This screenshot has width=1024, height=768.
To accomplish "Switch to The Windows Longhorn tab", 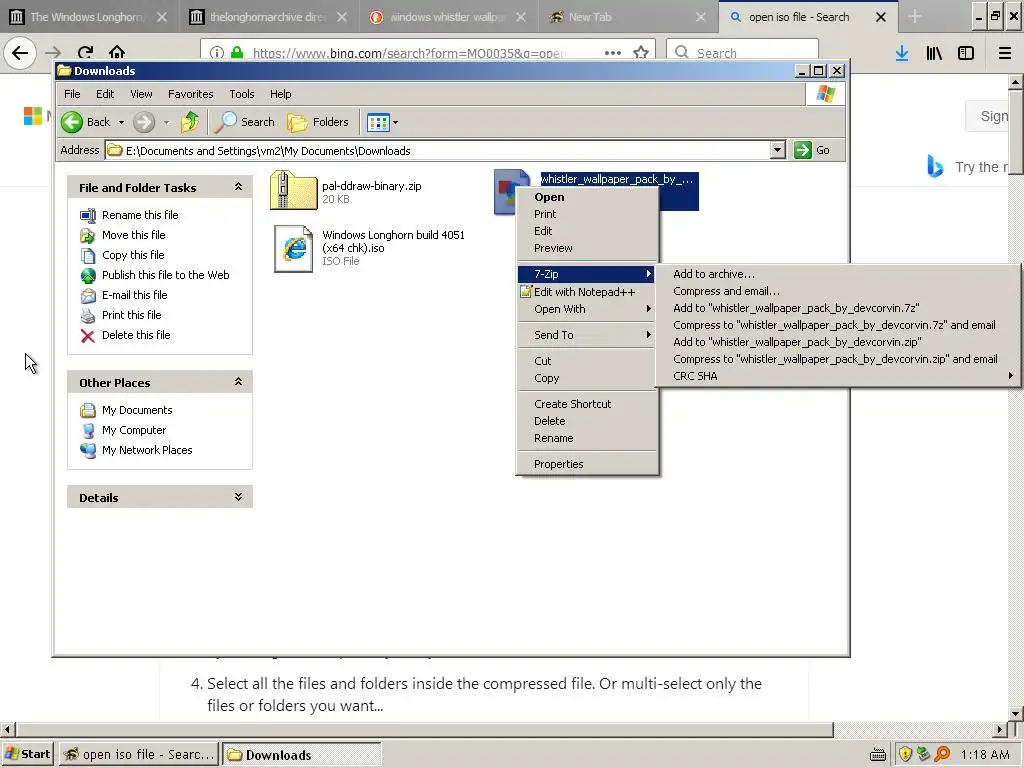I will 89,17.
